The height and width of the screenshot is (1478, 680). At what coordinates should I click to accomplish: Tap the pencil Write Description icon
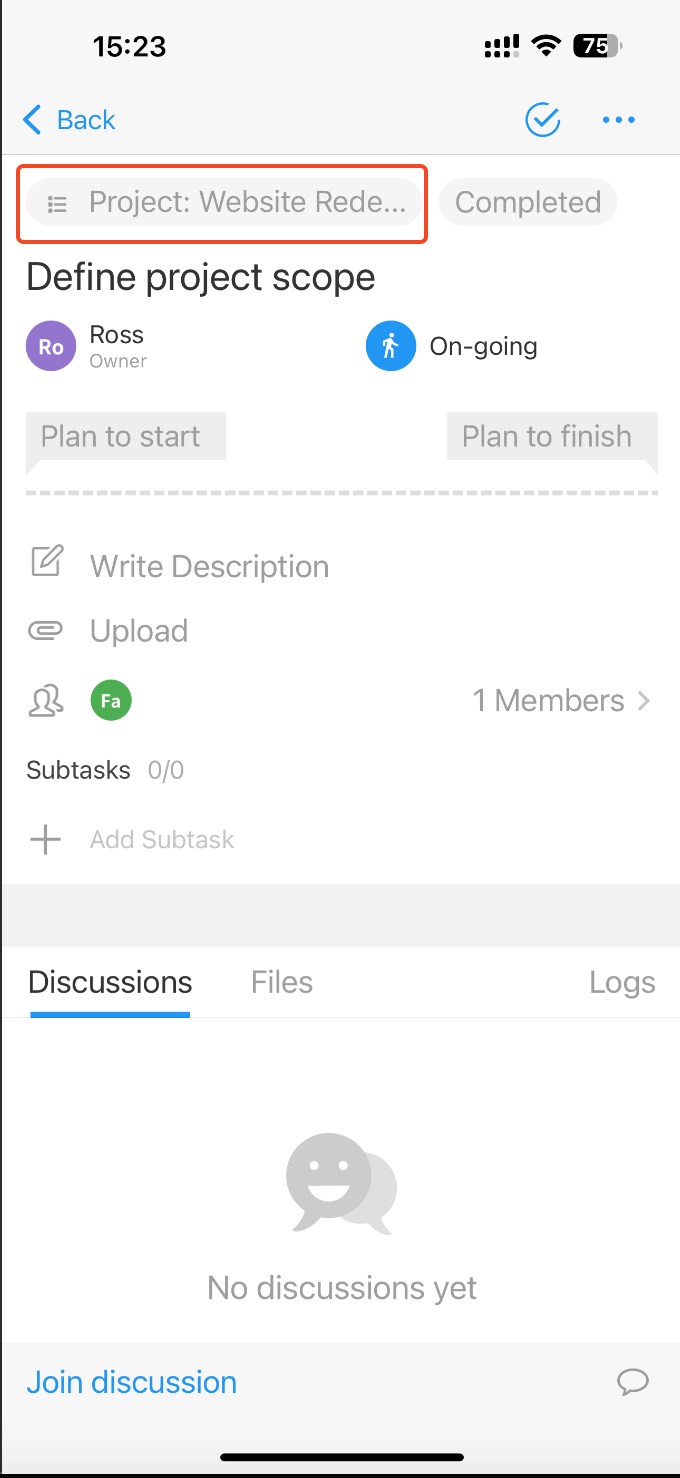(x=47, y=562)
